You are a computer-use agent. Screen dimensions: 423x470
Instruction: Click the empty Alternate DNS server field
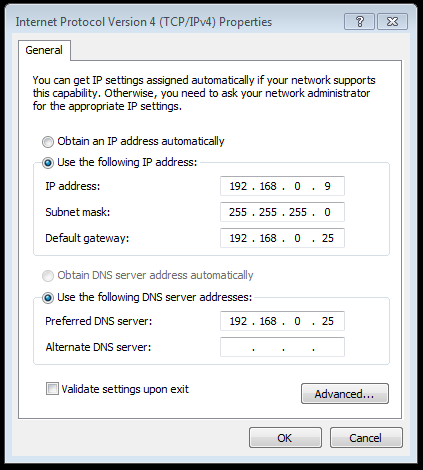coord(282,347)
